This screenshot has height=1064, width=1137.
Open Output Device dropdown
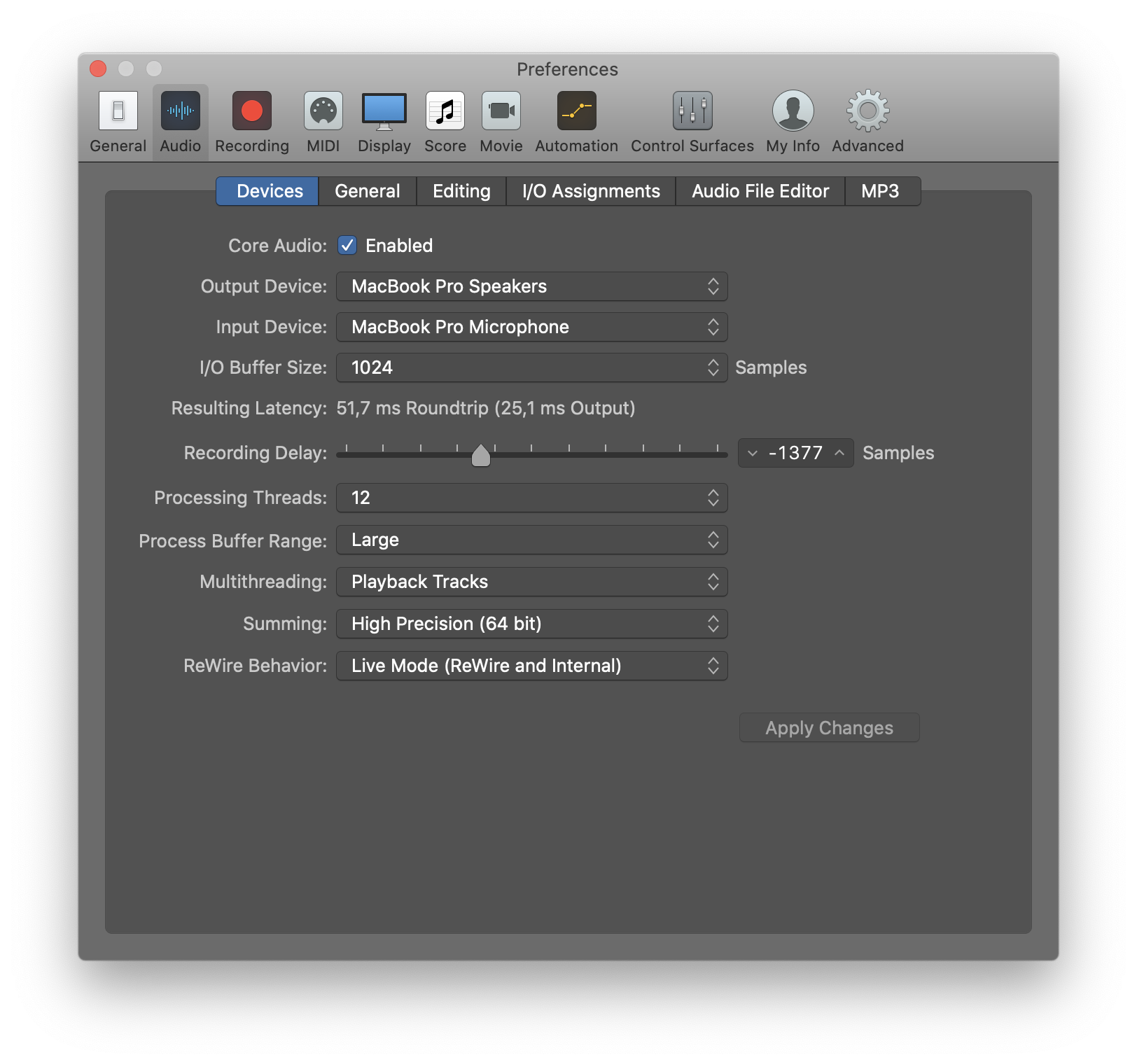click(532, 286)
